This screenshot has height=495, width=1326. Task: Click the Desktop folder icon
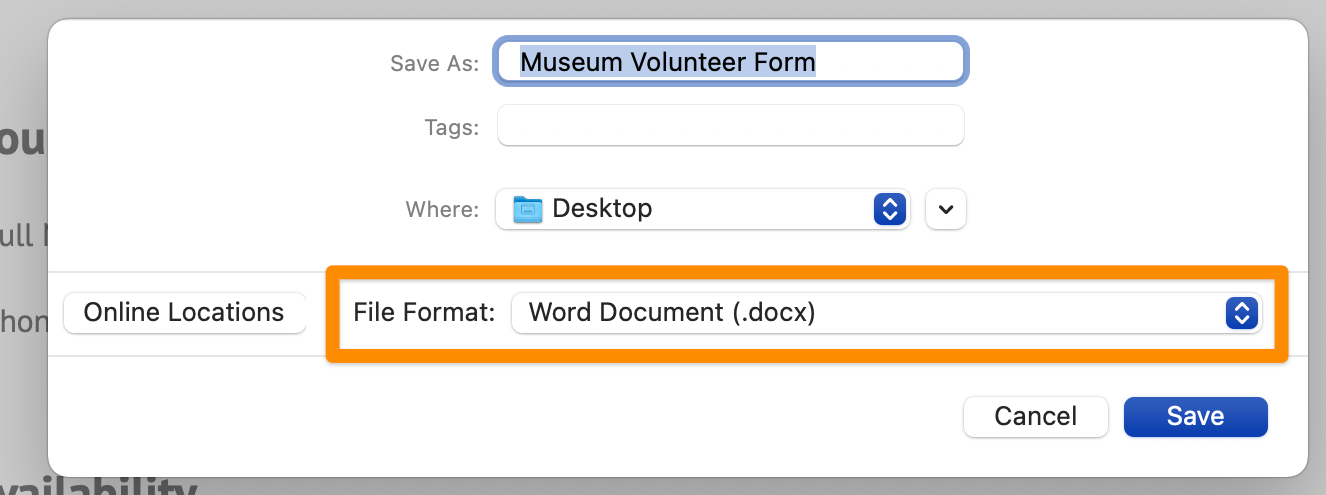tap(527, 209)
